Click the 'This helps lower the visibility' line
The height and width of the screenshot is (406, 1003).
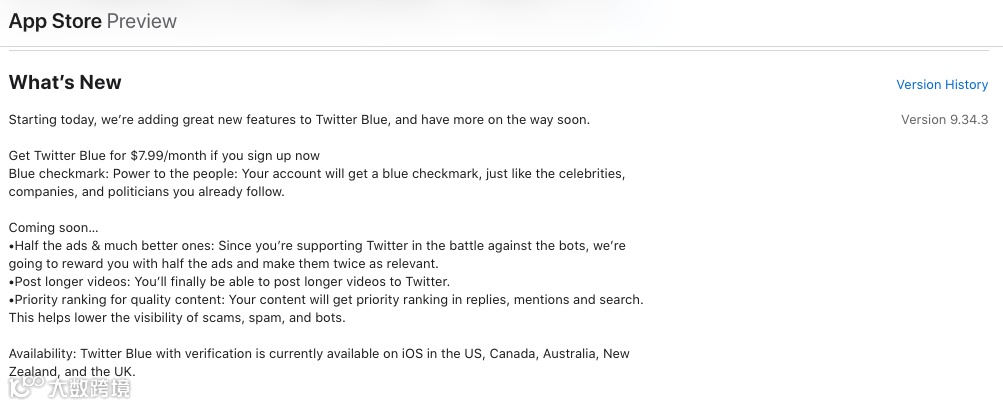(x=176, y=318)
